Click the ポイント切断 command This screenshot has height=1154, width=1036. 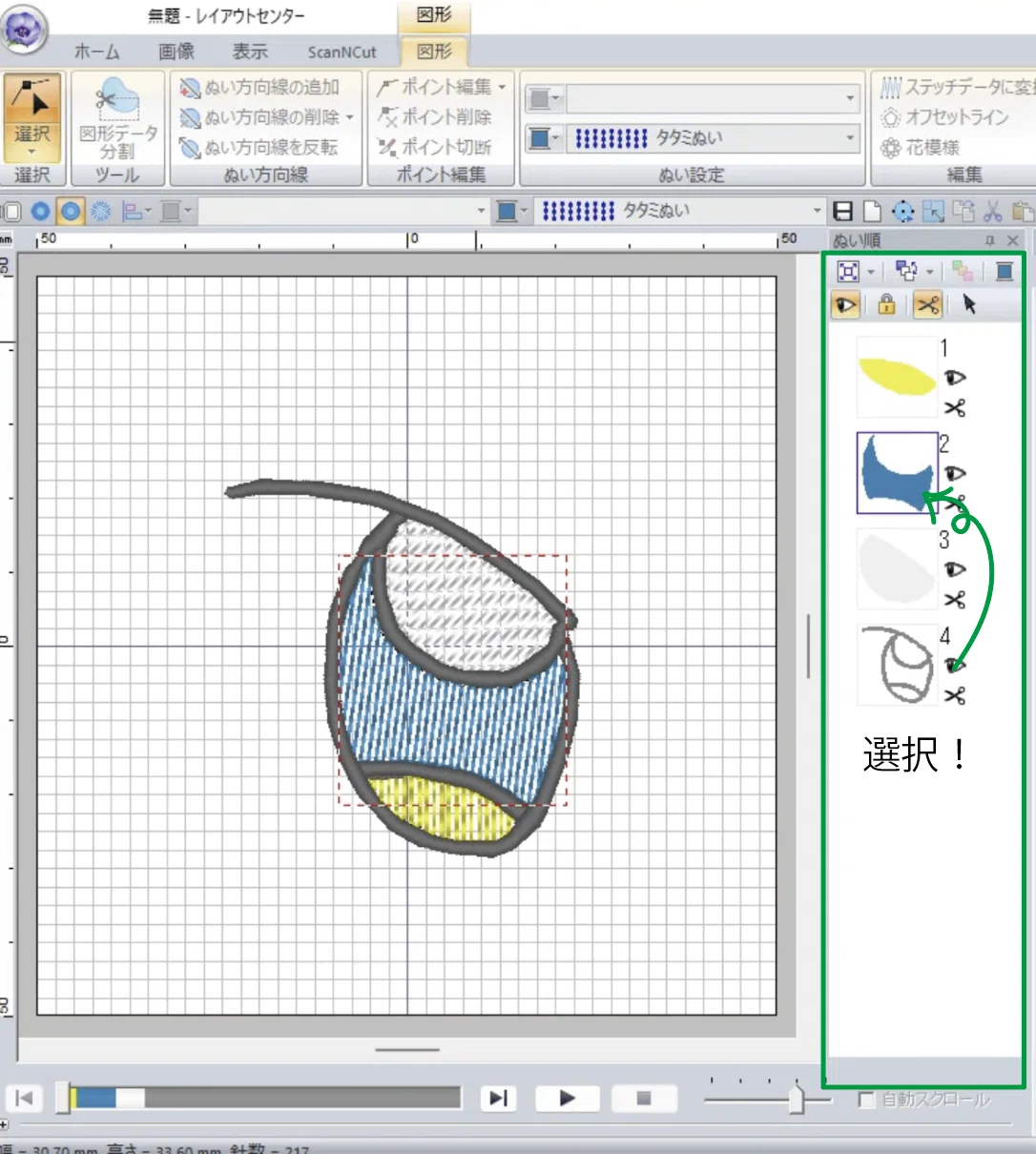(434, 147)
